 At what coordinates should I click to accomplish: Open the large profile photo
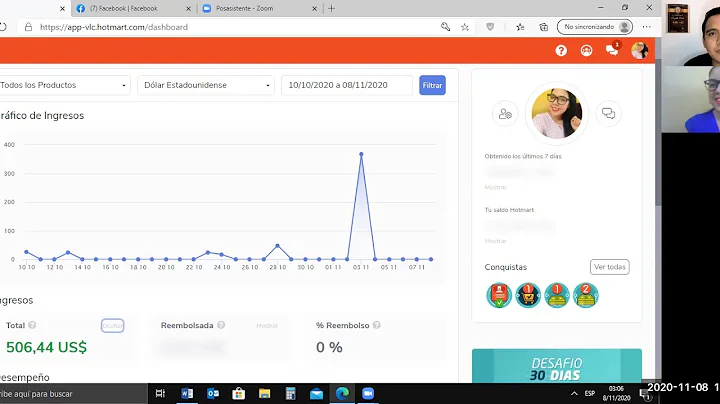point(557,113)
